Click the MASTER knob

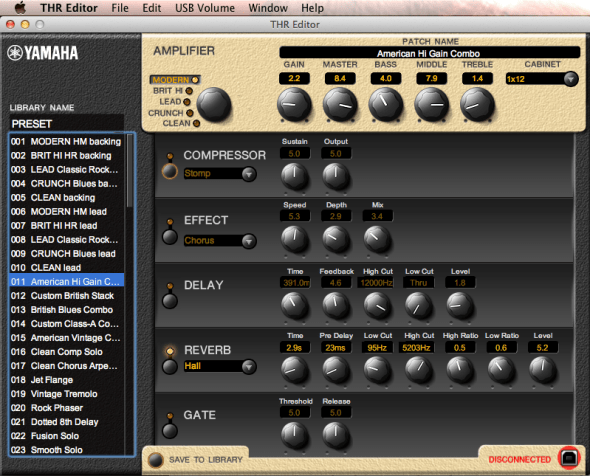(x=340, y=105)
